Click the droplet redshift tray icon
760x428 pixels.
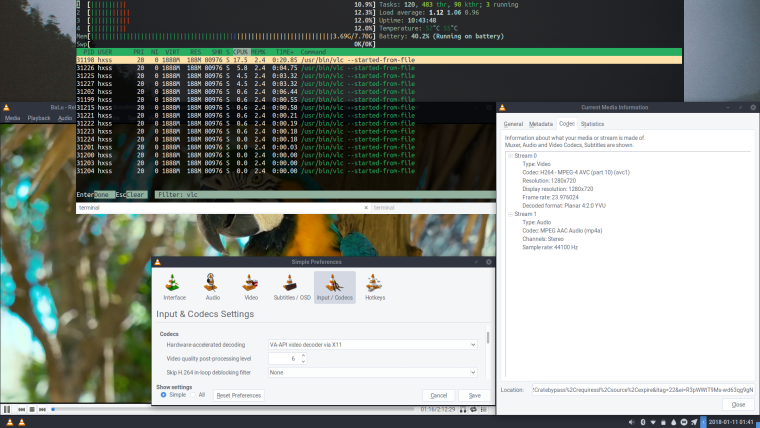673,422
